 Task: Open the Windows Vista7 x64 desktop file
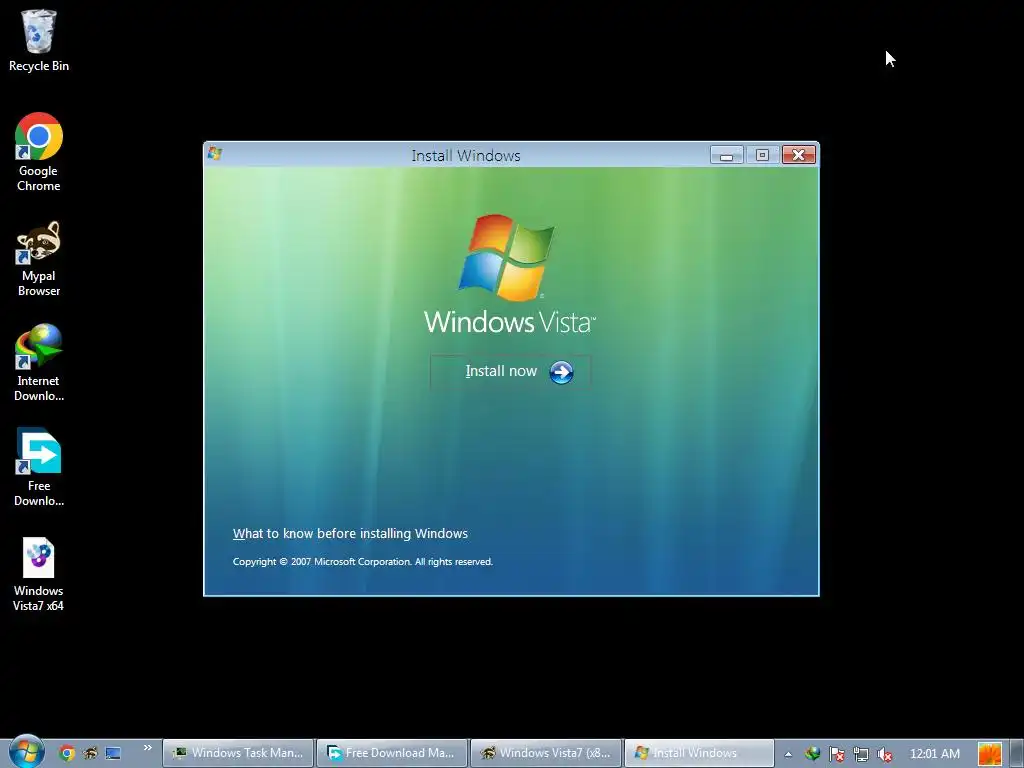39,575
